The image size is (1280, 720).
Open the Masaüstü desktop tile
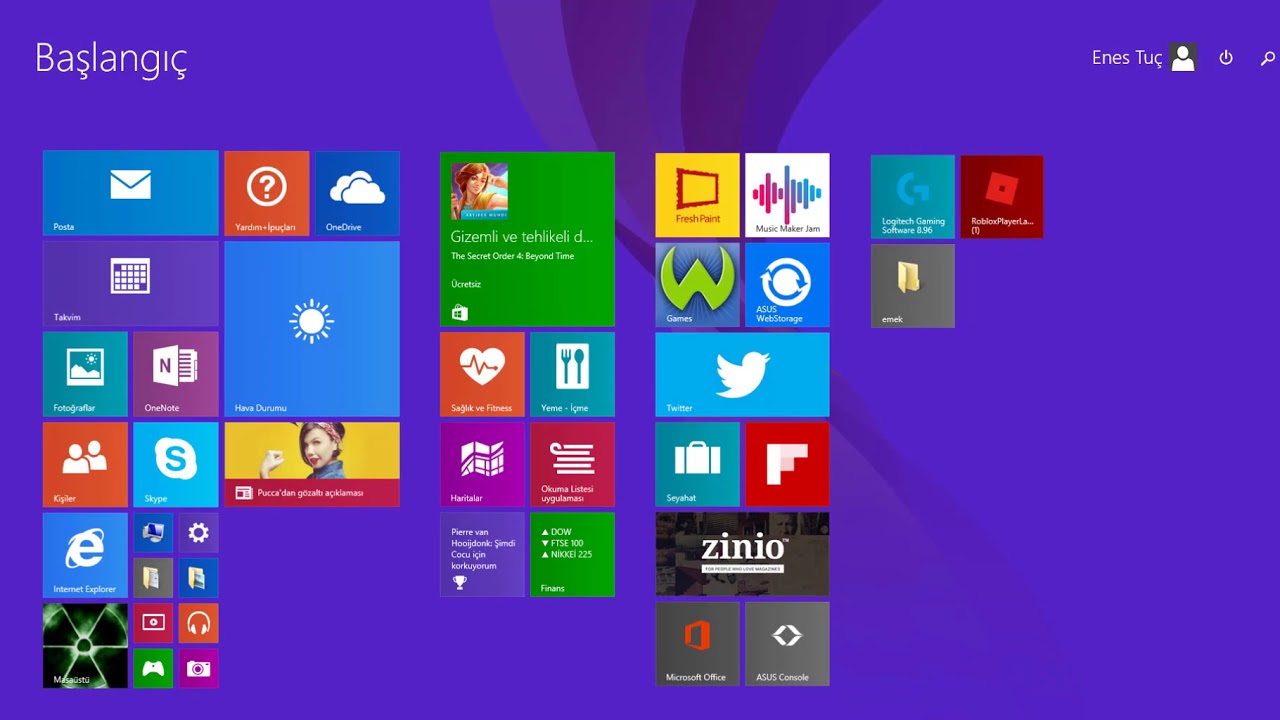85,646
